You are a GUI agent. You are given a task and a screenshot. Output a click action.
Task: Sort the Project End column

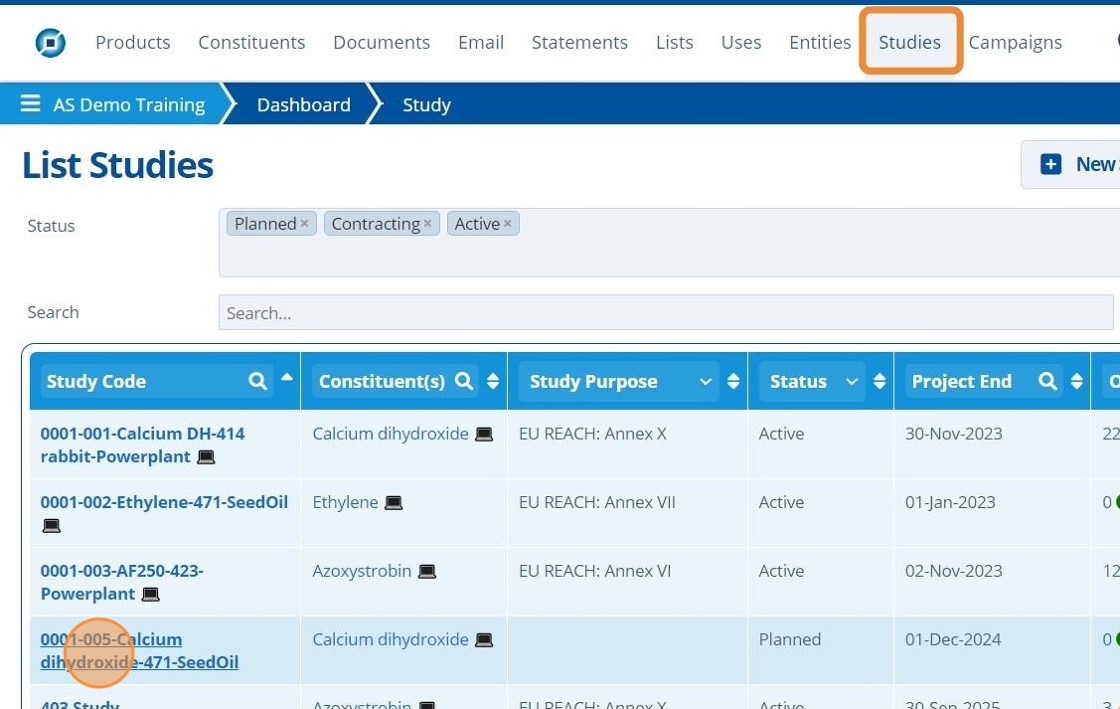[1076, 381]
